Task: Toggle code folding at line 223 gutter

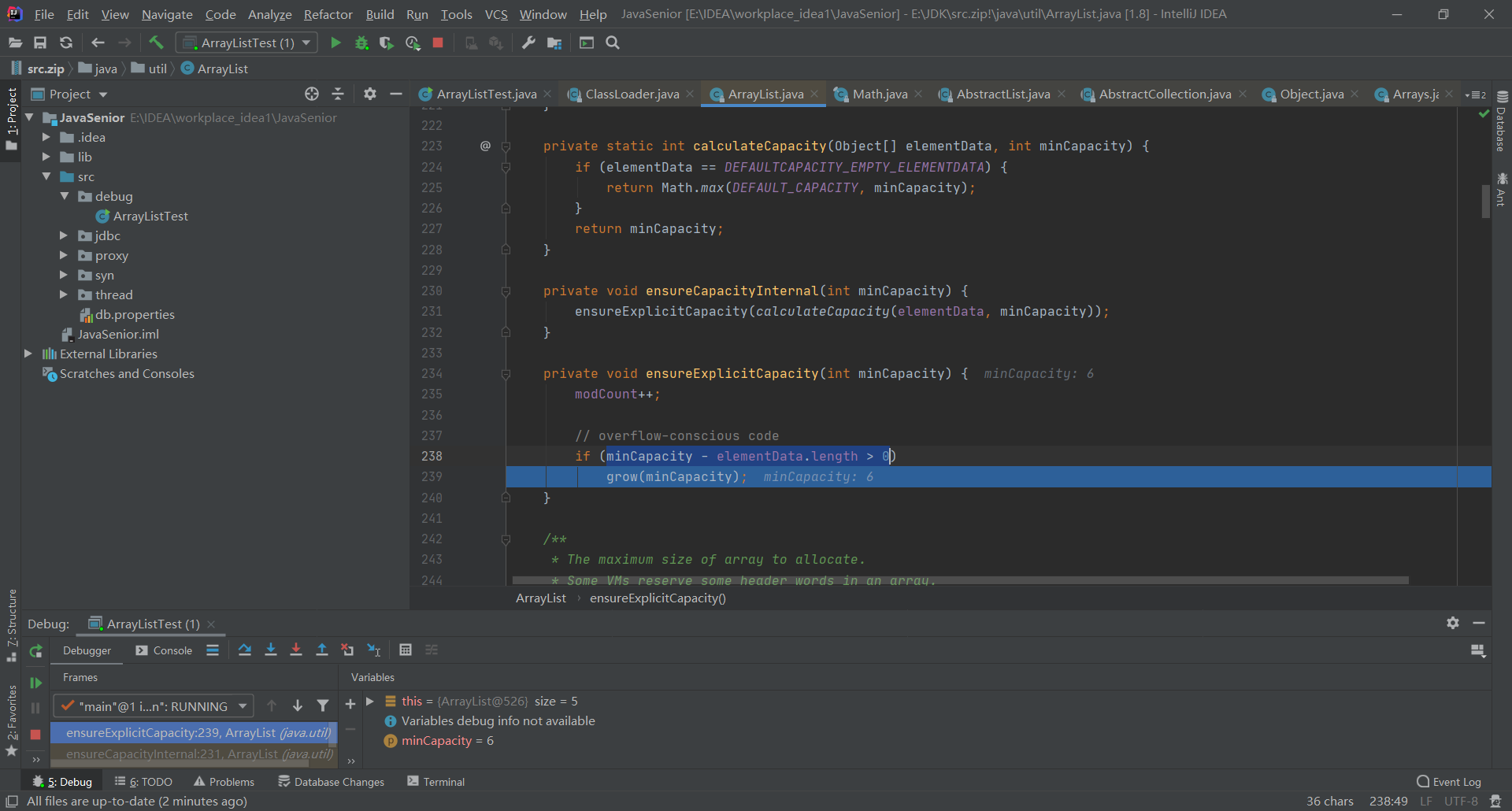Action: click(x=506, y=146)
